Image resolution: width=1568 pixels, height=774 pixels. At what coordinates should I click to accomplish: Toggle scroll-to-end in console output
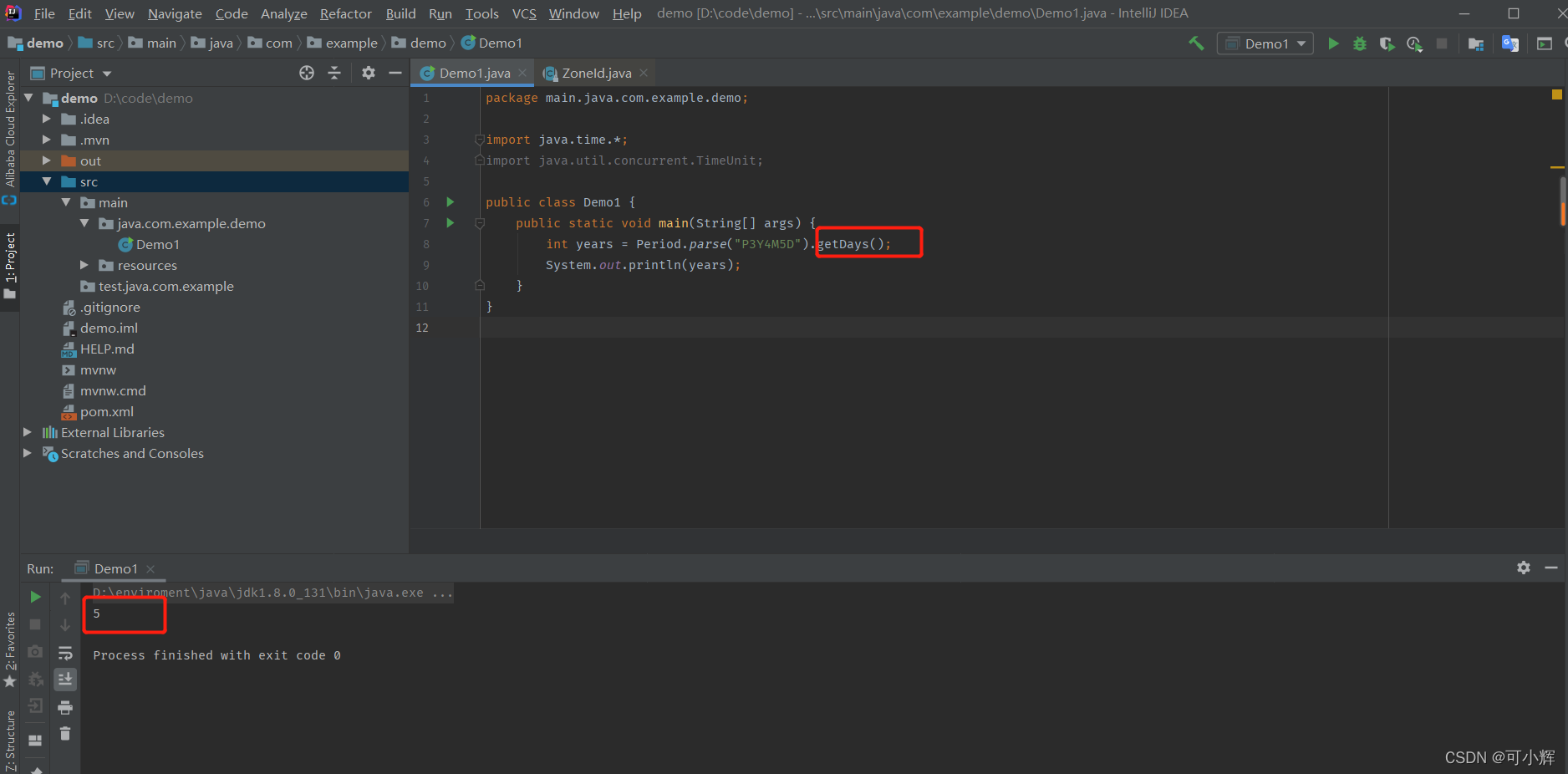pos(65,679)
